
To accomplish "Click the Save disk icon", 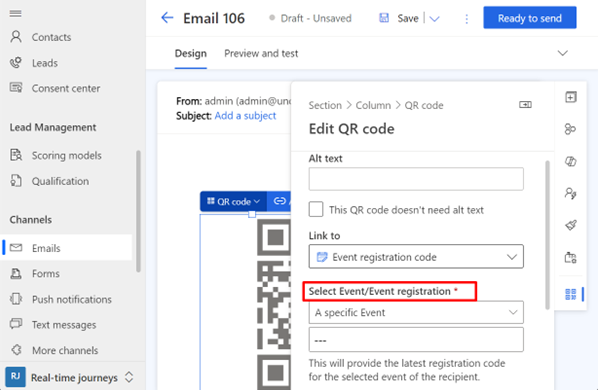I will click(x=384, y=18).
